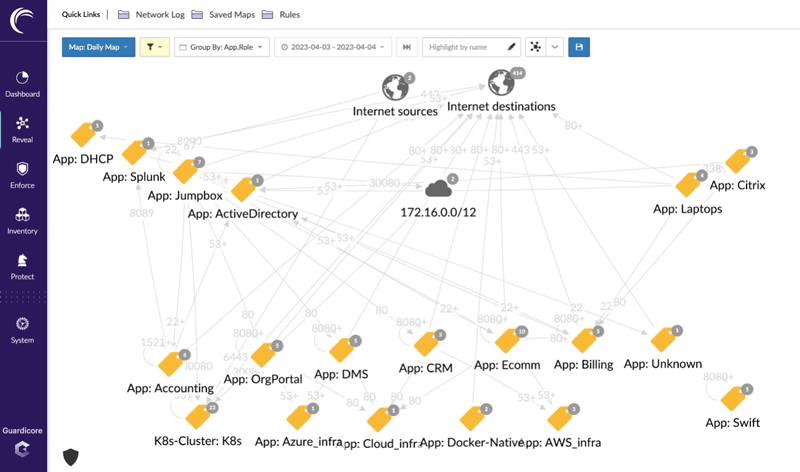Select the App: Cloud_infra tag node
The image size is (800, 472).
380,419
